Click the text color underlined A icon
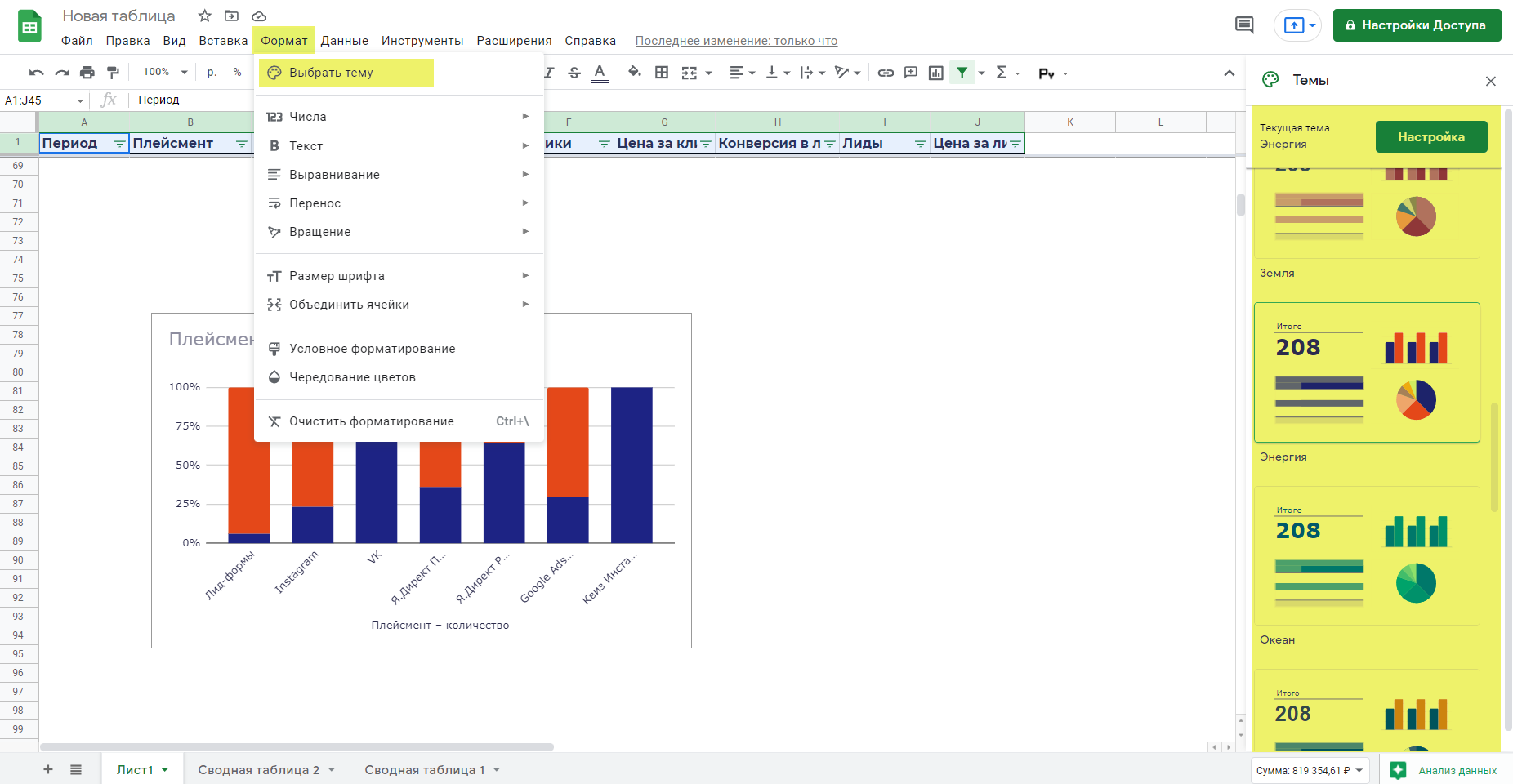Viewport: 1513px width, 784px height. [x=600, y=73]
